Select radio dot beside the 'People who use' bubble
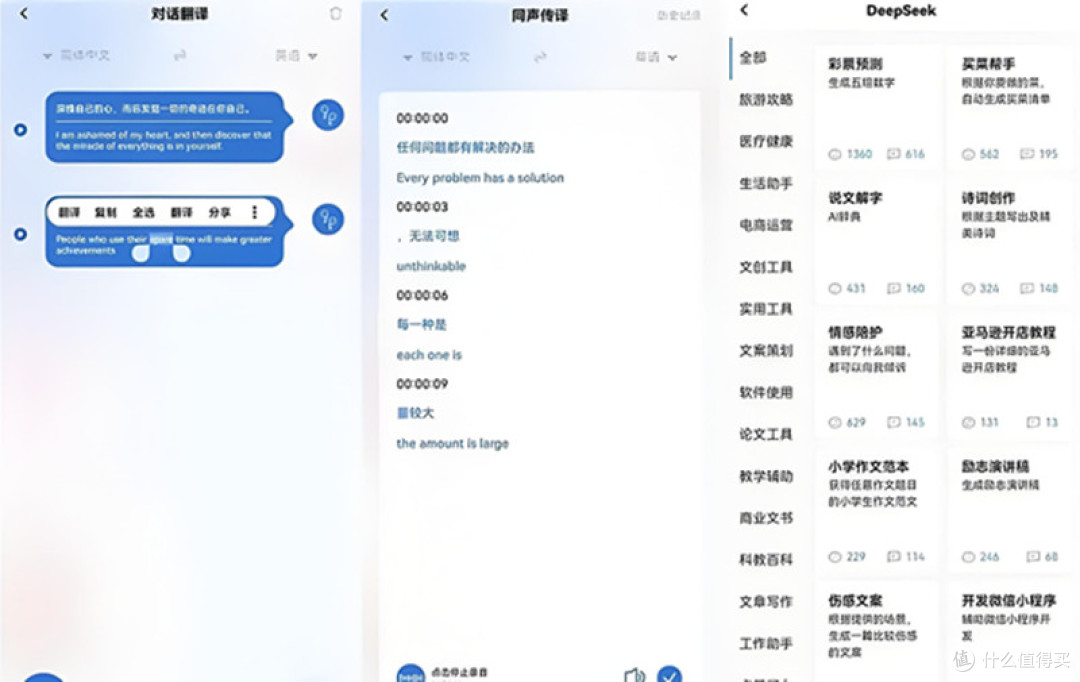Viewport: 1080px width, 682px height. point(21,234)
